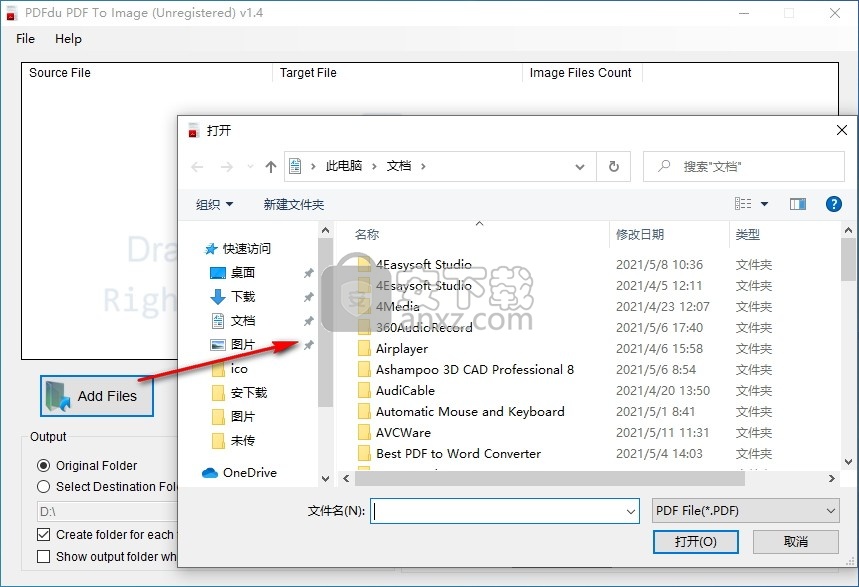Click the pin icon next to 桌面

(x=309, y=272)
